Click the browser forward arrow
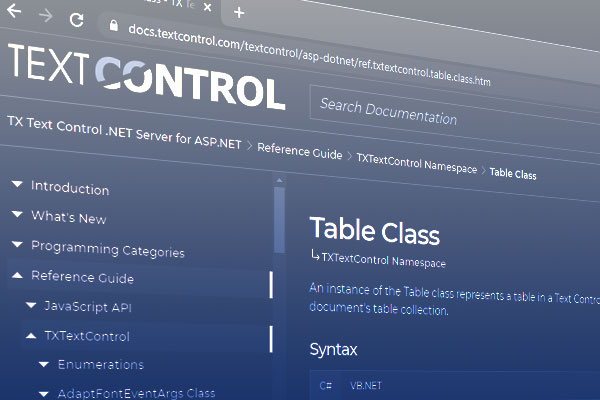 46,15
